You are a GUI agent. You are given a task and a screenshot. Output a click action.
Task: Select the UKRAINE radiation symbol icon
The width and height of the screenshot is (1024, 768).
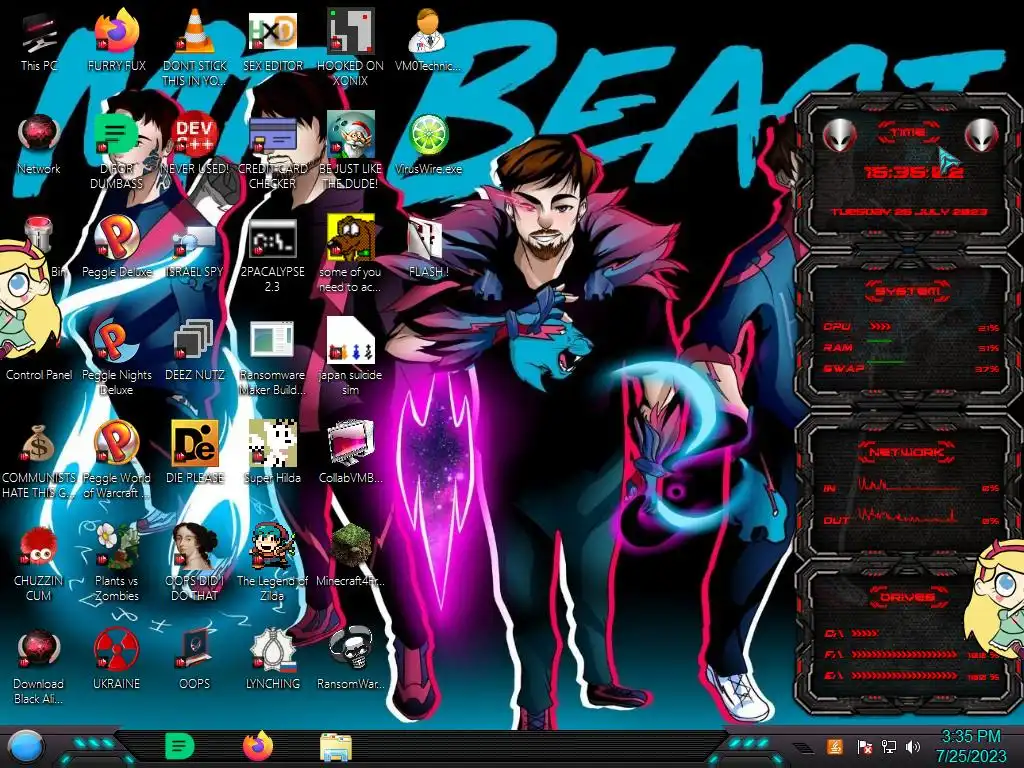(x=117, y=660)
